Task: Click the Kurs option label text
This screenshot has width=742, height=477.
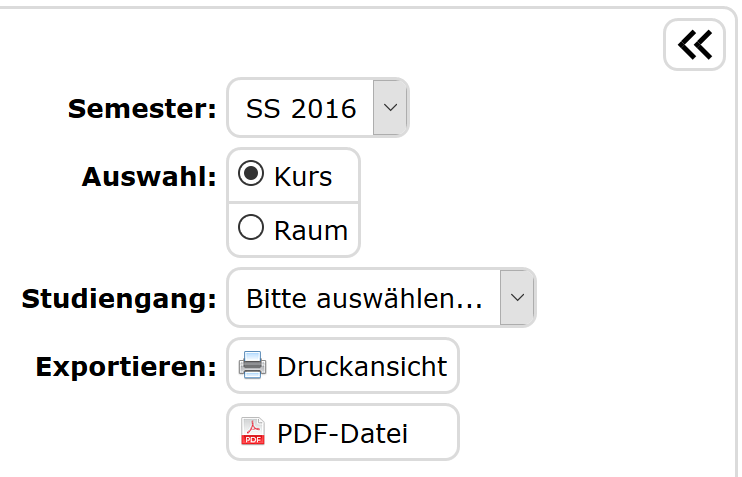Action: (x=303, y=177)
